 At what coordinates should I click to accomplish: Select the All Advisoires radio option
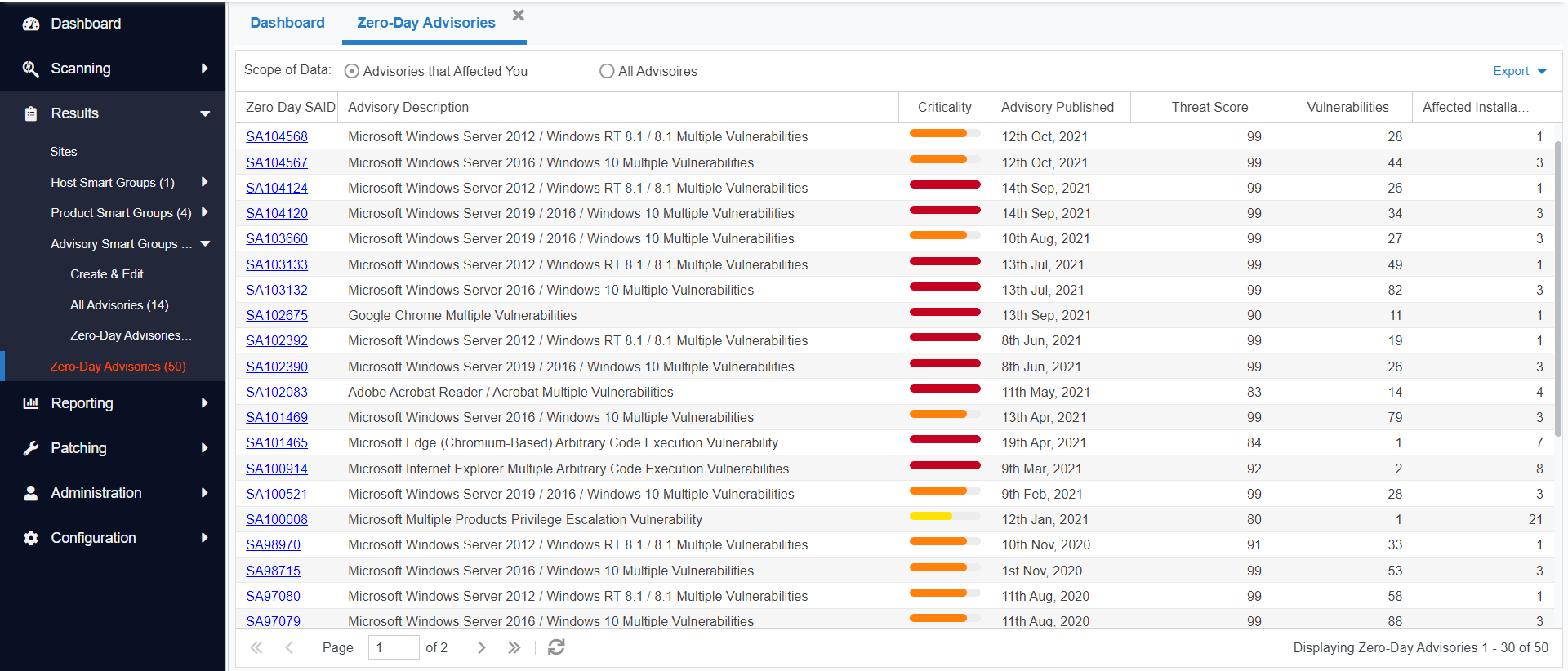[x=607, y=71]
